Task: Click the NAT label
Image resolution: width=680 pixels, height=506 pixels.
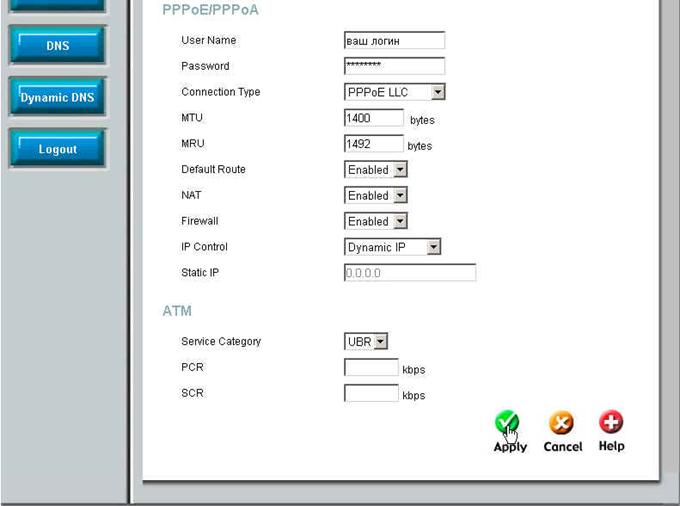Action: tap(191, 195)
